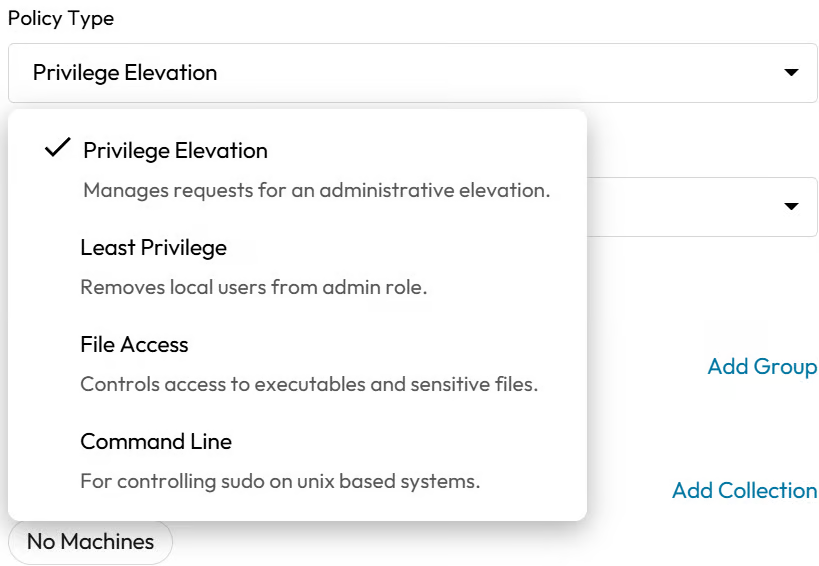Screen dimensions: 819x566
Task: Open the second dropdown below Policy Type
Action: 791,207
